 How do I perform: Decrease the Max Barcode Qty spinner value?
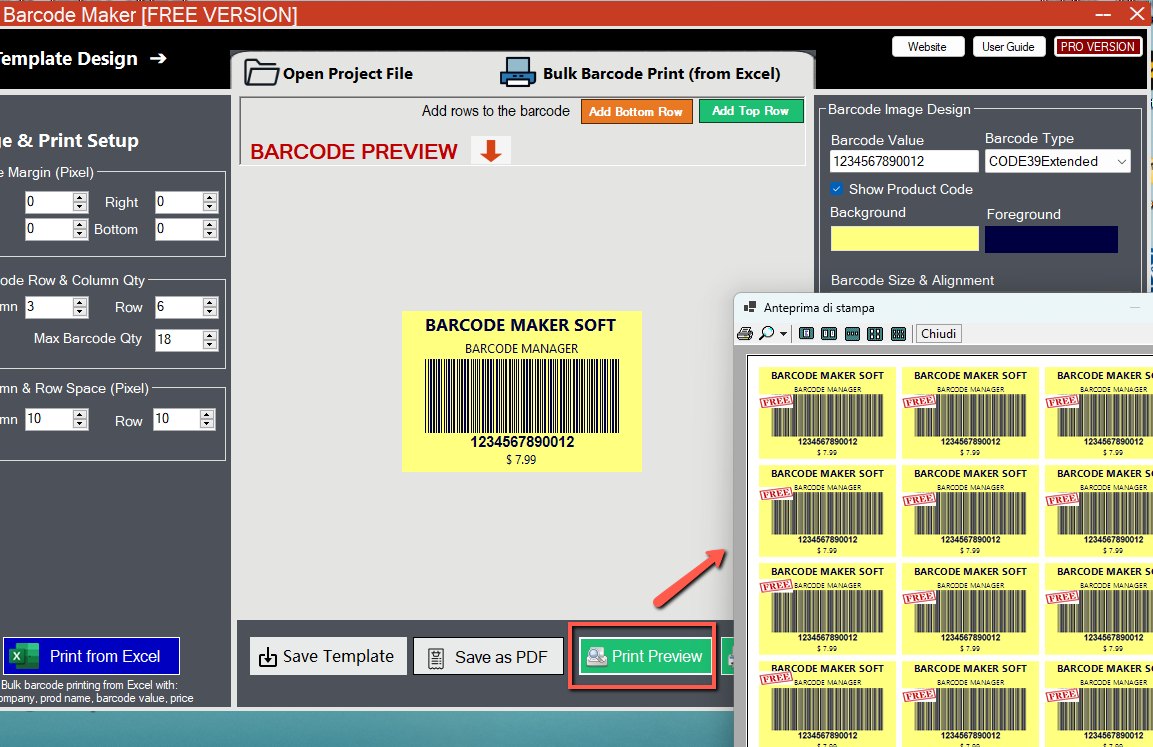pyautogui.click(x=209, y=344)
